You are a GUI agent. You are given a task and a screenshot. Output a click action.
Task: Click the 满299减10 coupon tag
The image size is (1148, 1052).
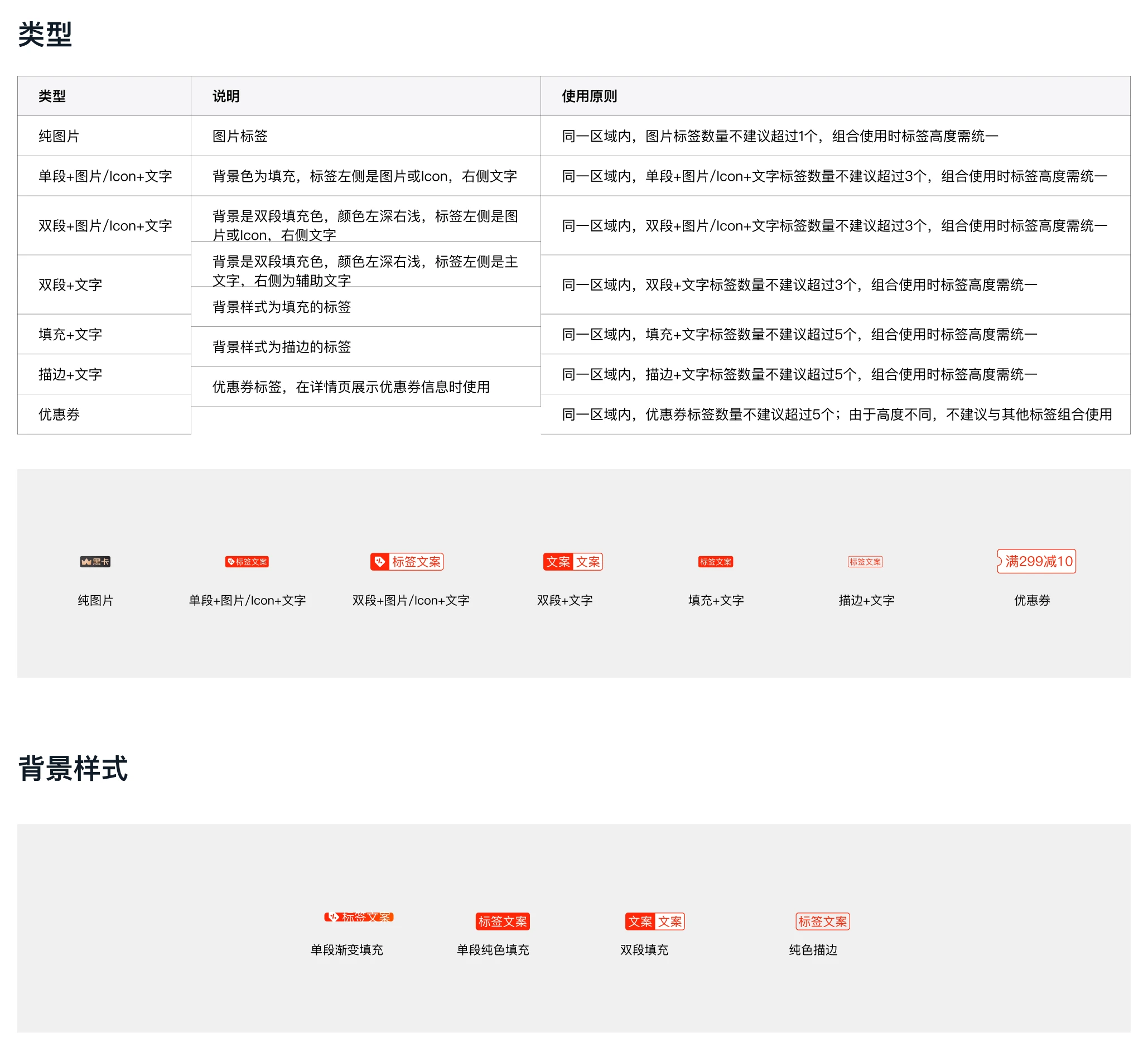1037,561
